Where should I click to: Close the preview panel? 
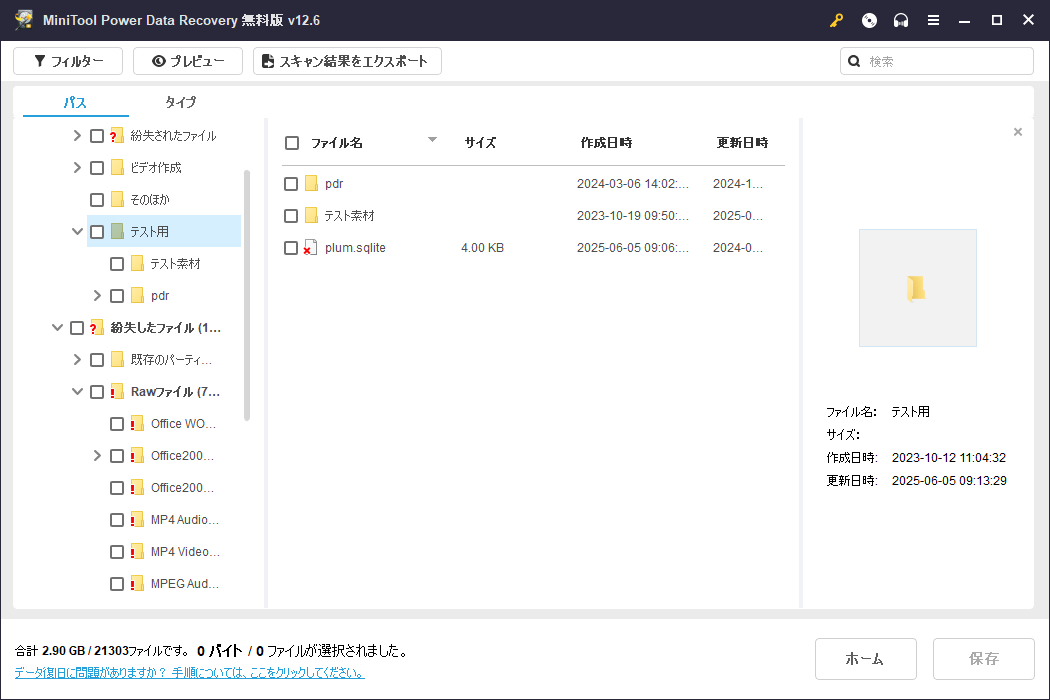1018,132
